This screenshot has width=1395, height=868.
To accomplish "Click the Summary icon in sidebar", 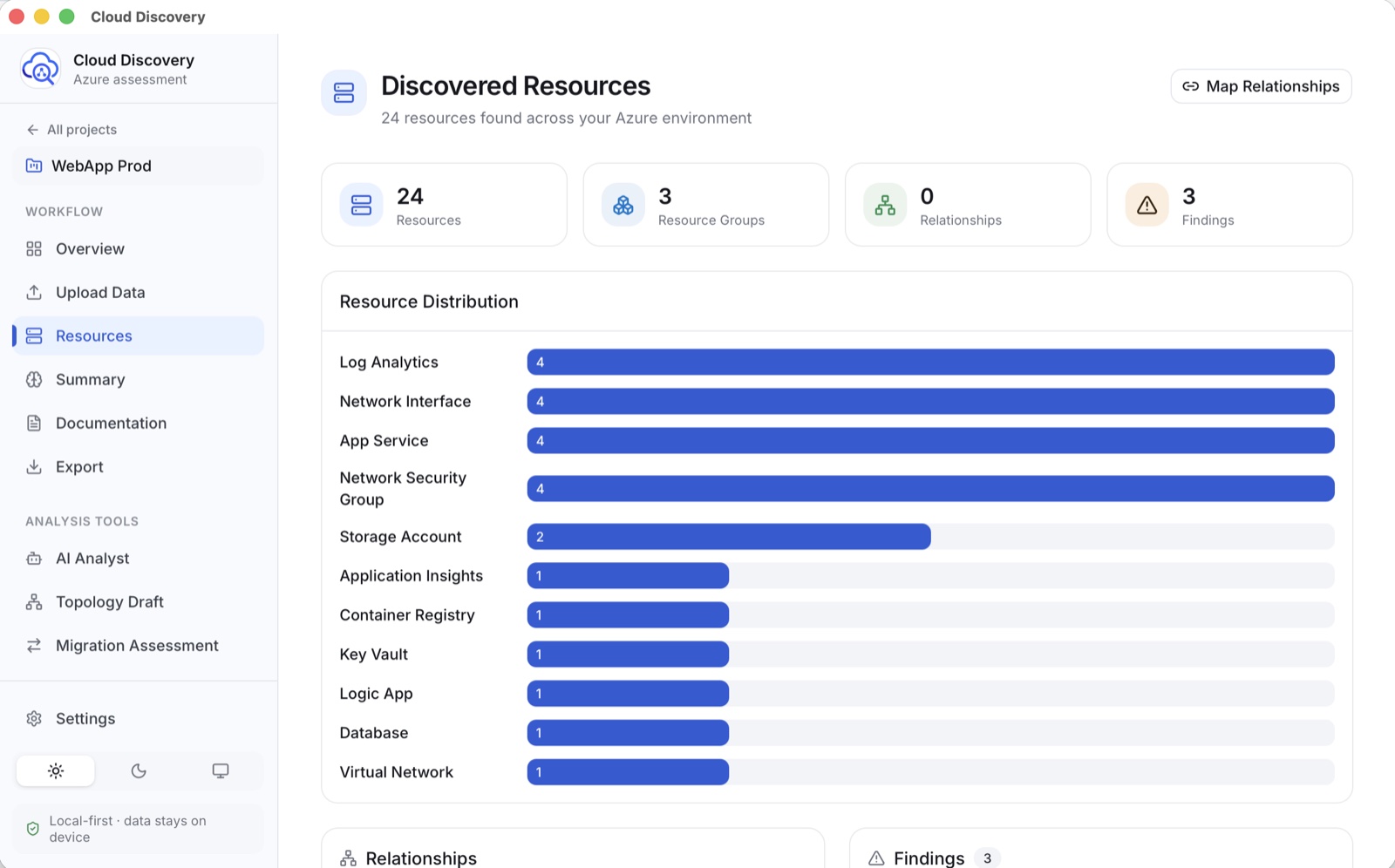I will [x=34, y=380].
